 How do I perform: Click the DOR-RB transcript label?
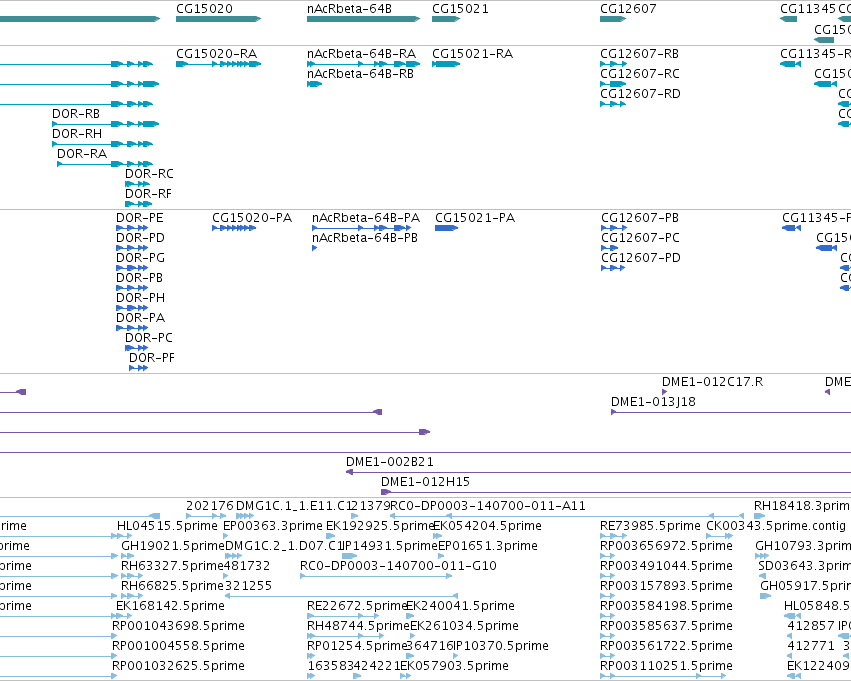[x=76, y=113]
